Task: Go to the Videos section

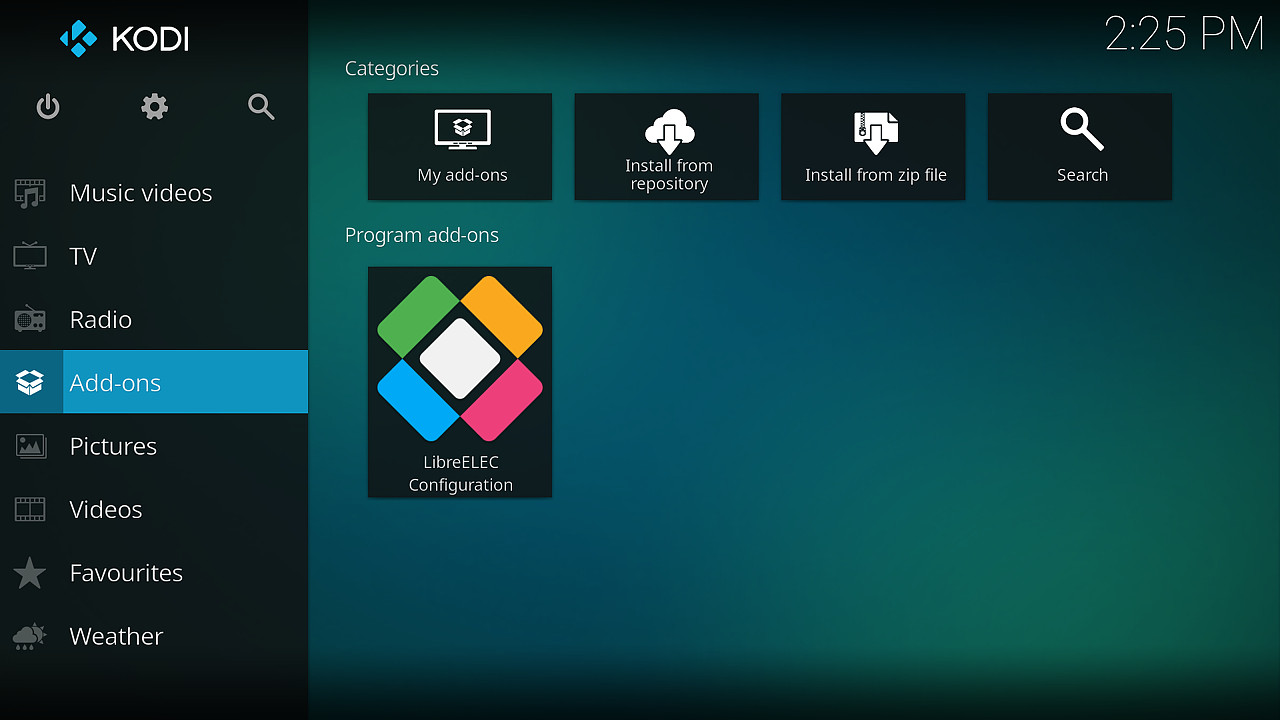Action: 106,509
